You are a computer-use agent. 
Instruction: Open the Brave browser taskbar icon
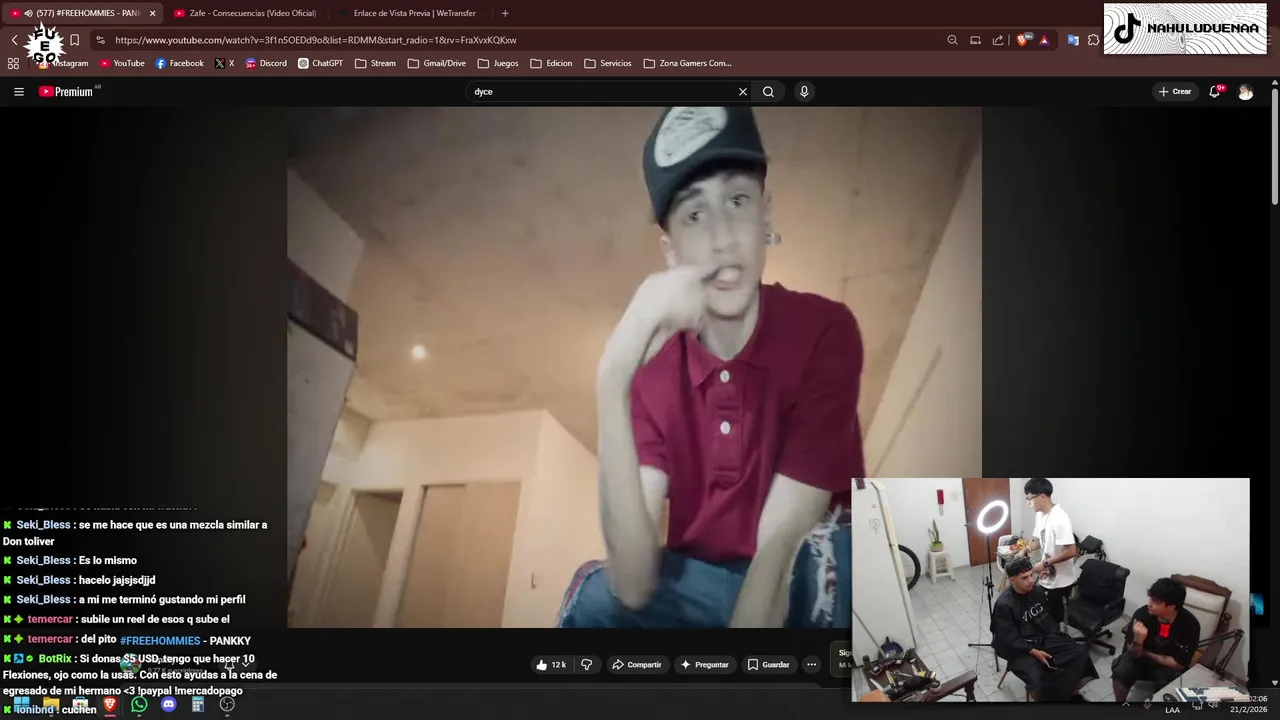tap(110, 705)
